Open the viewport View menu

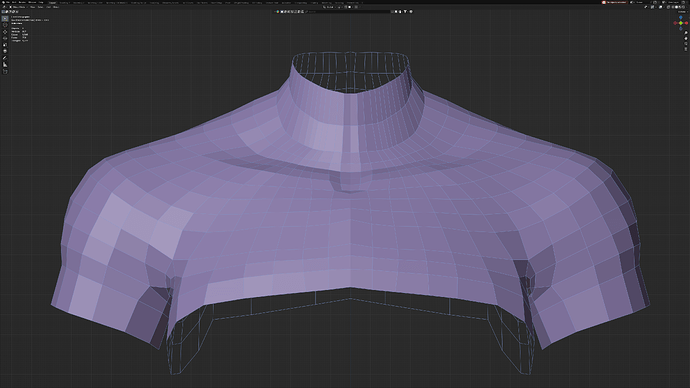[x=33, y=7]
